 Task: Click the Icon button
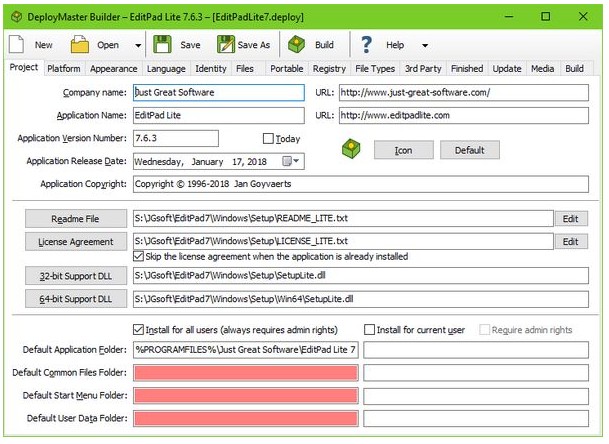404,150
